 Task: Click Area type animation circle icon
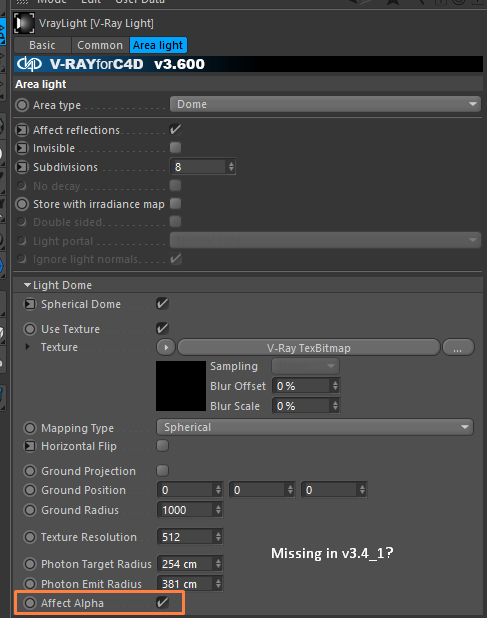22,105
